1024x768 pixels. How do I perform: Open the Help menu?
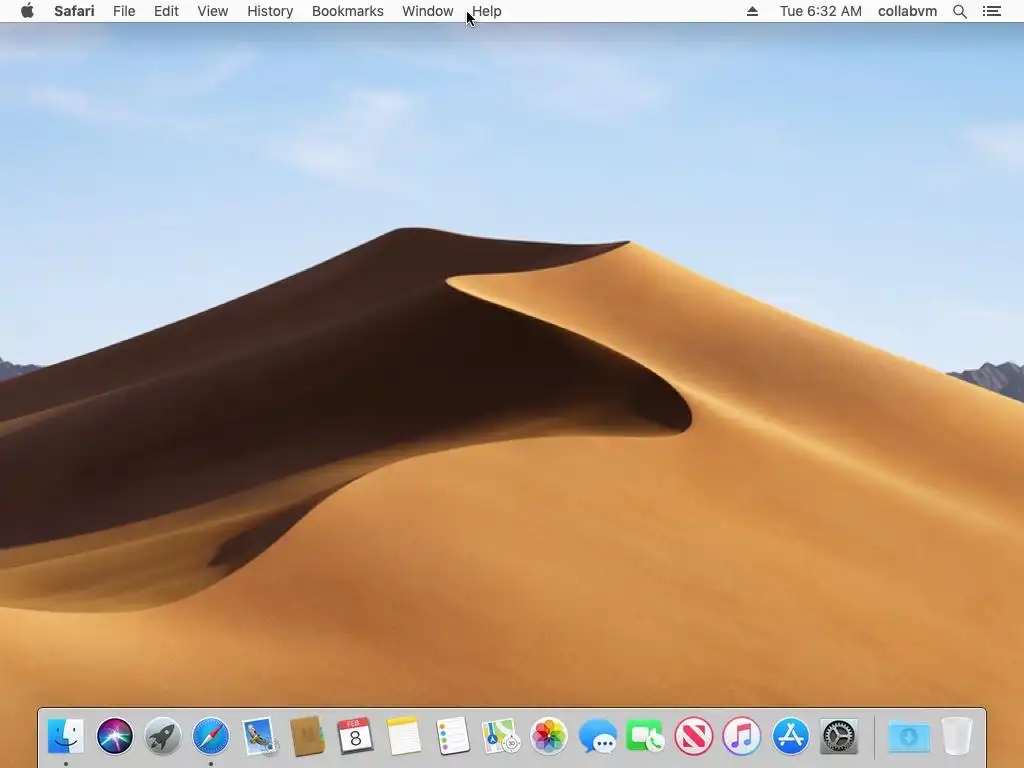point(487,11)
